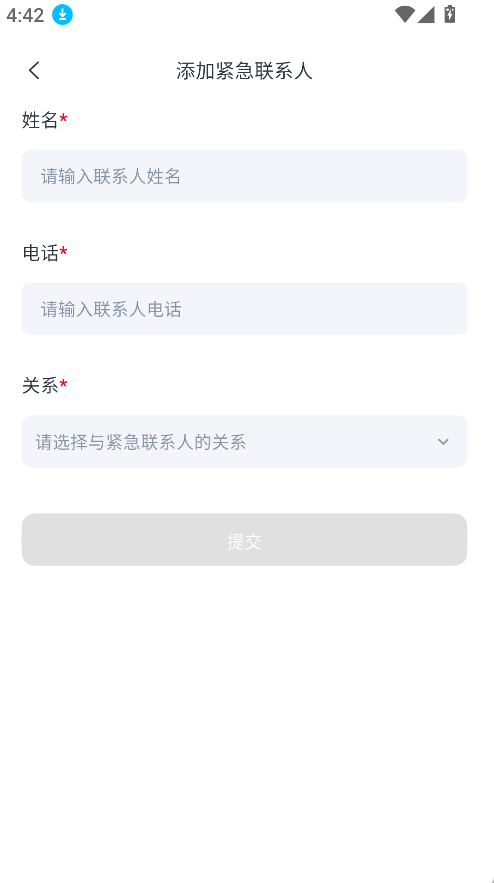
Task: Focus the 请输入联系人电话 input field
Action: 244,309
